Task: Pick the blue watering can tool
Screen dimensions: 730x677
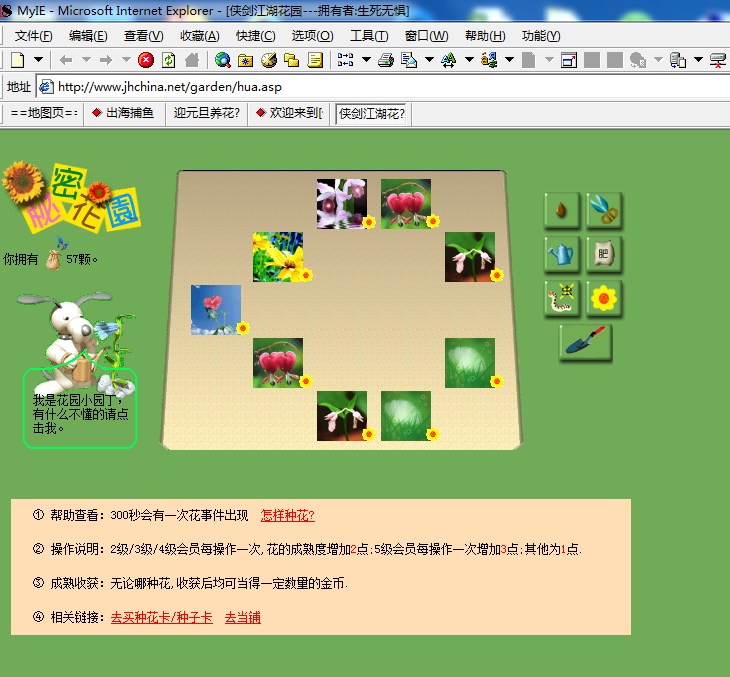Action: pos(562,254)
